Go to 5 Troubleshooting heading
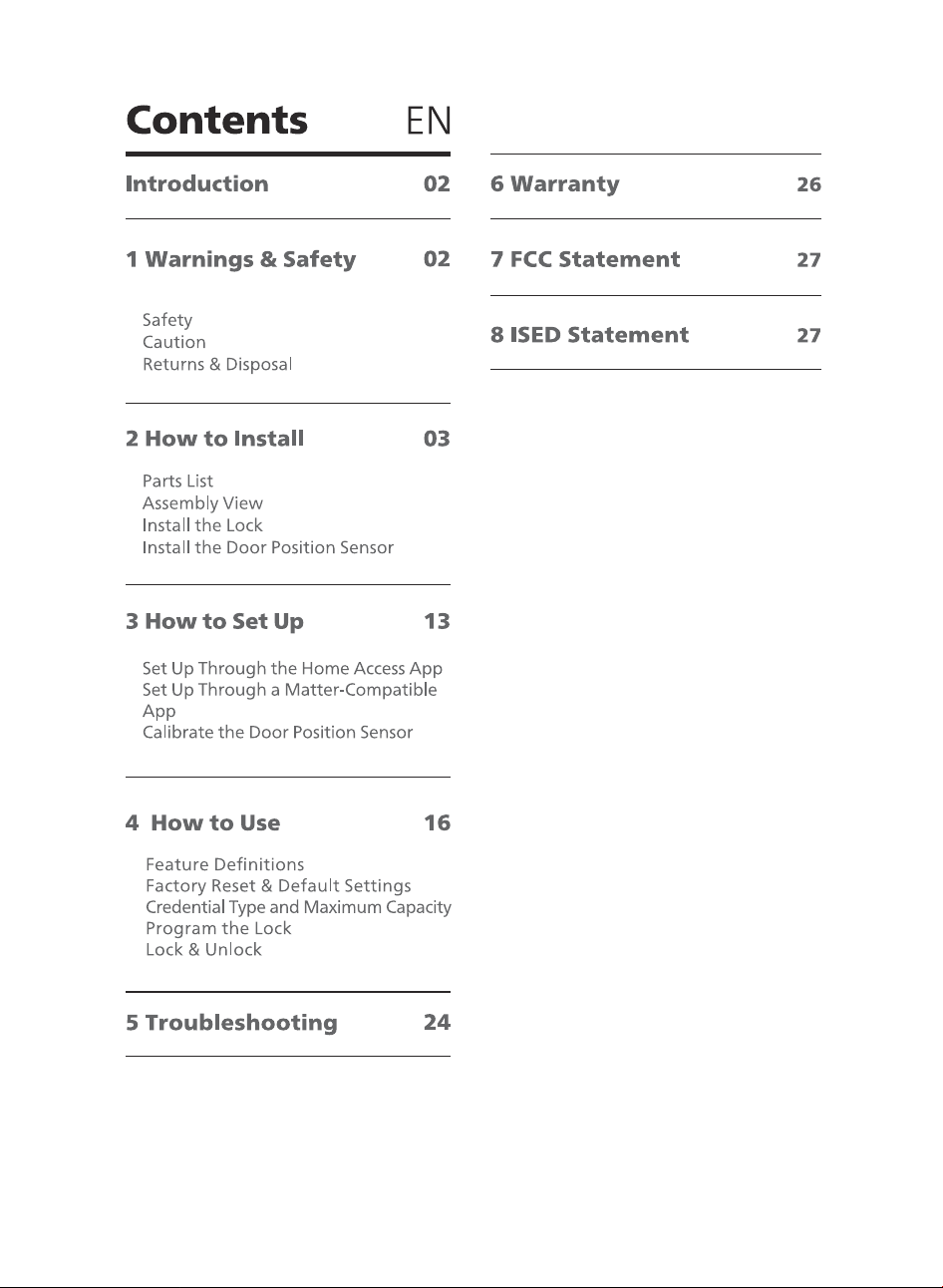Viewport: 943px width, 1288px height. [231, 1023]
